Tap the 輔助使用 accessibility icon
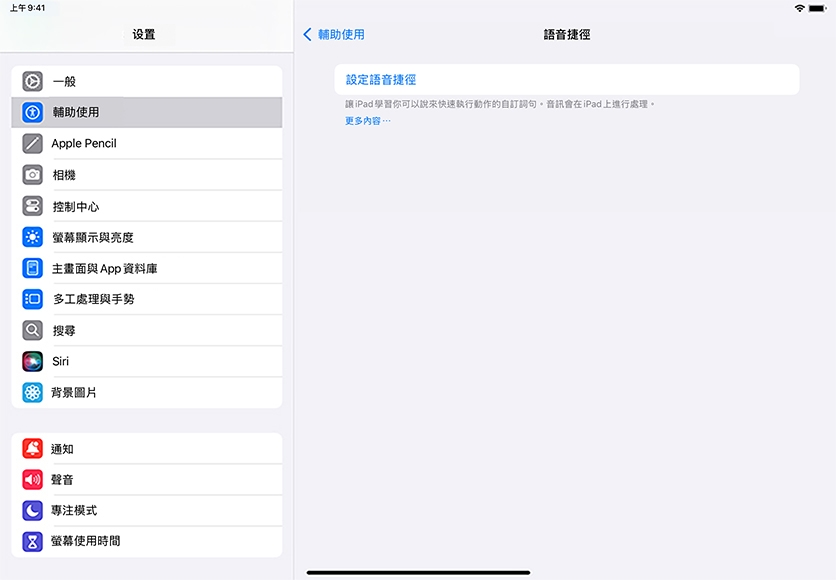This screenshot has height=580, width=836. click(x=33, y=113)
